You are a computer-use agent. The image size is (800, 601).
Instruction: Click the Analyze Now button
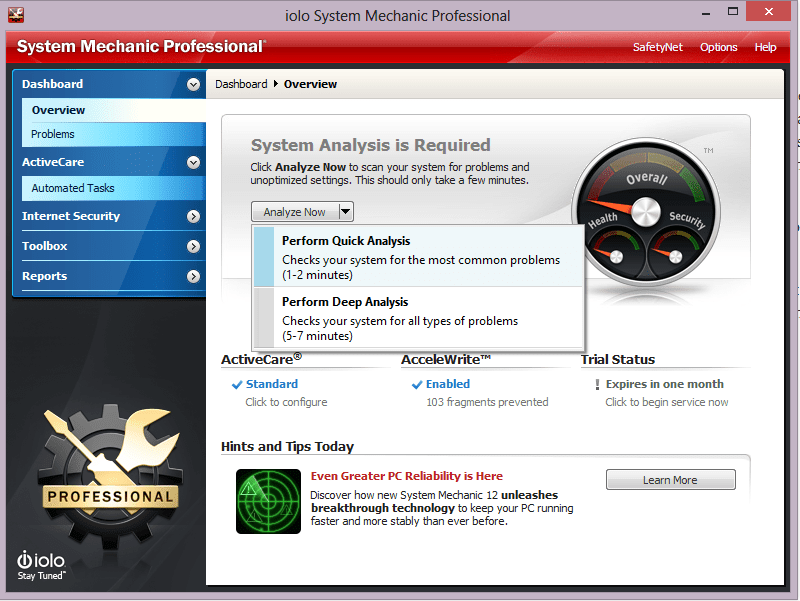click(295, 212)
